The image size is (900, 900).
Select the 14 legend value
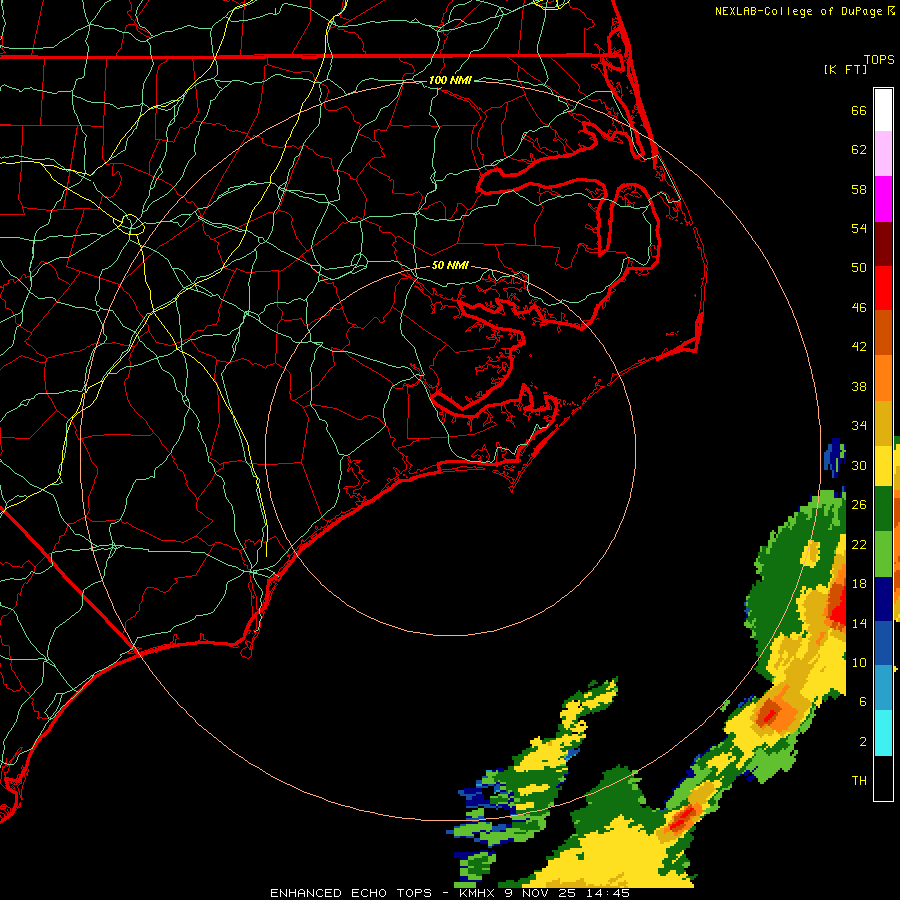point(859,623)
